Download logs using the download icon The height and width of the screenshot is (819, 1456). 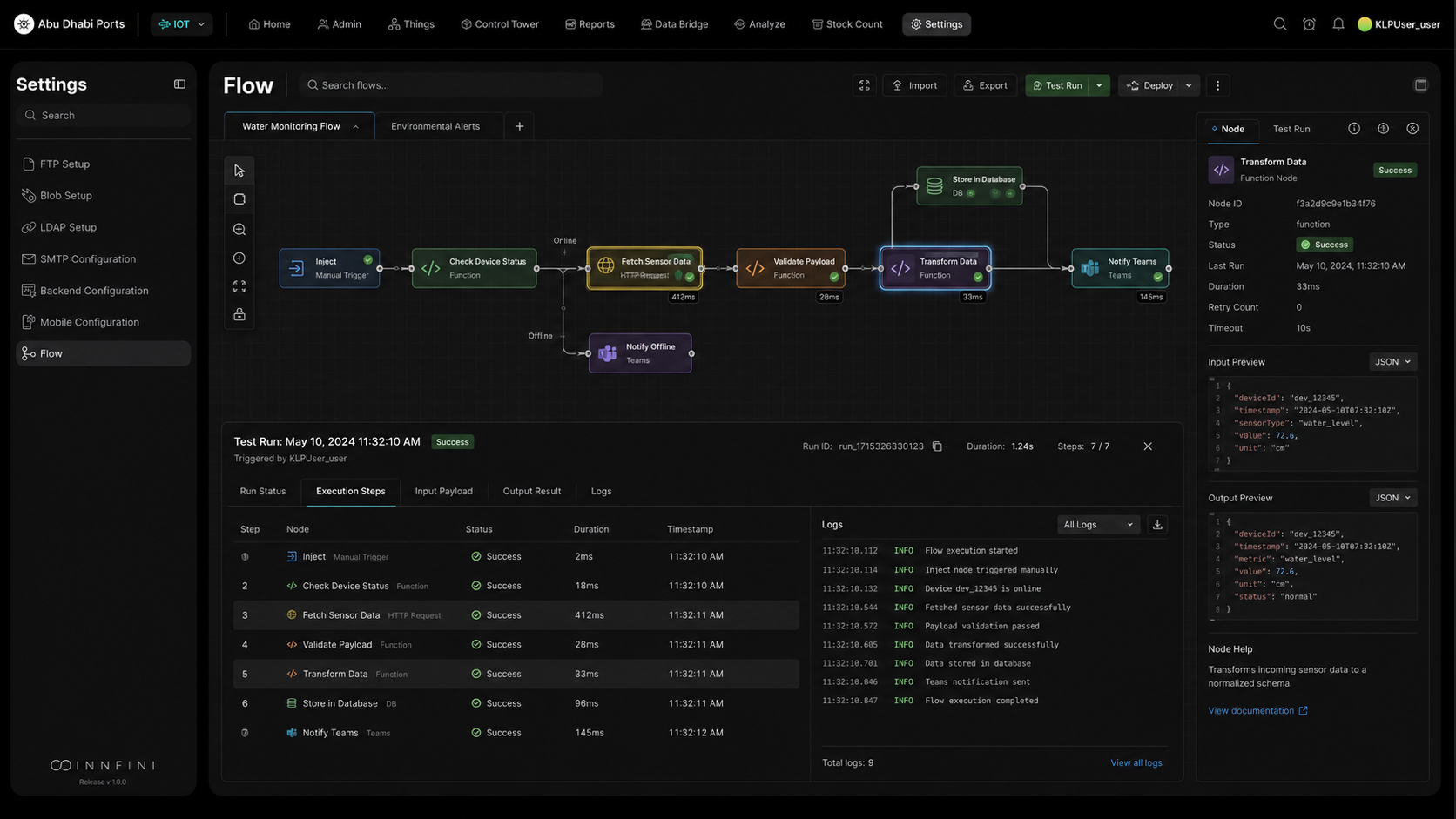1157,525
